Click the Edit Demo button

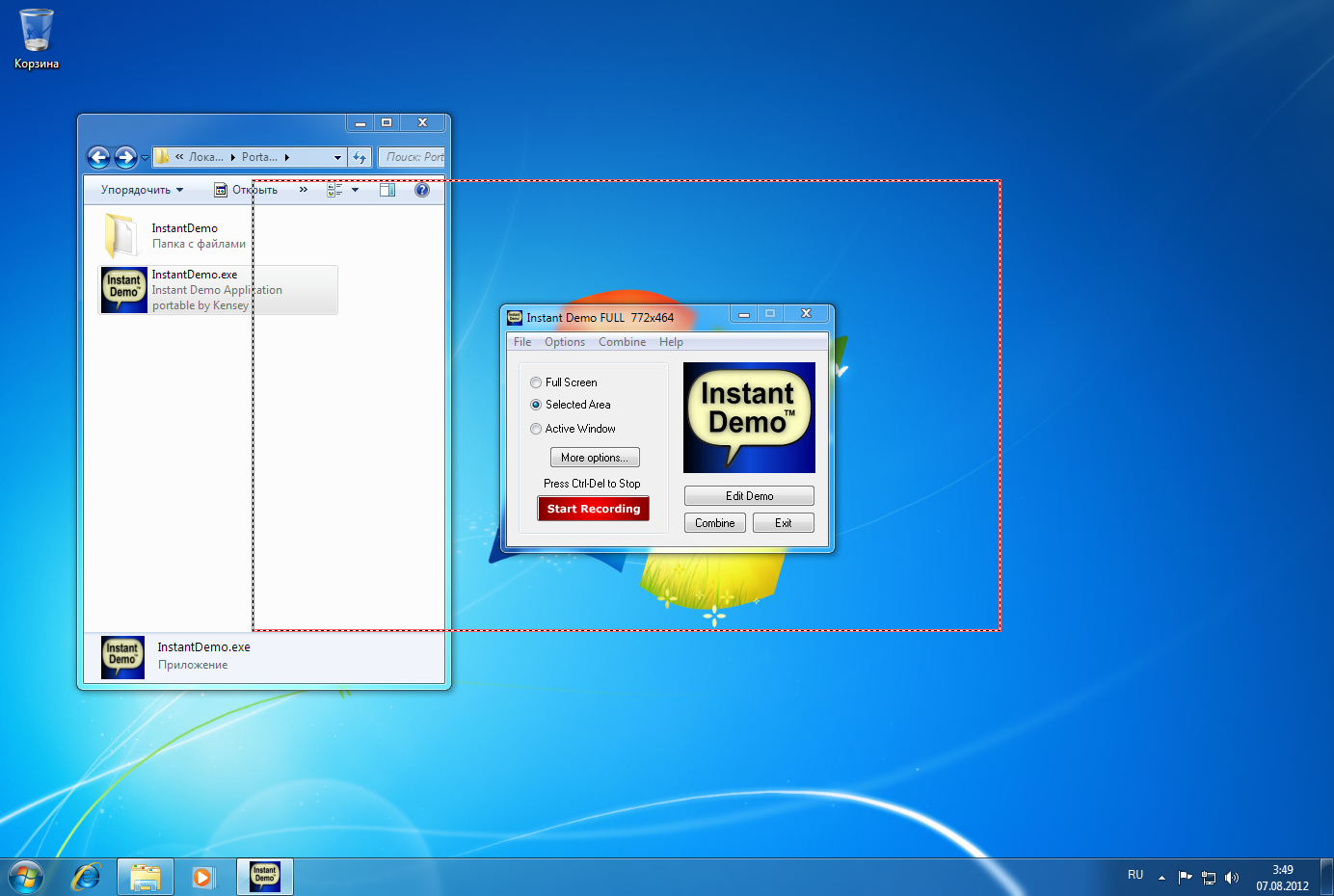750,496
